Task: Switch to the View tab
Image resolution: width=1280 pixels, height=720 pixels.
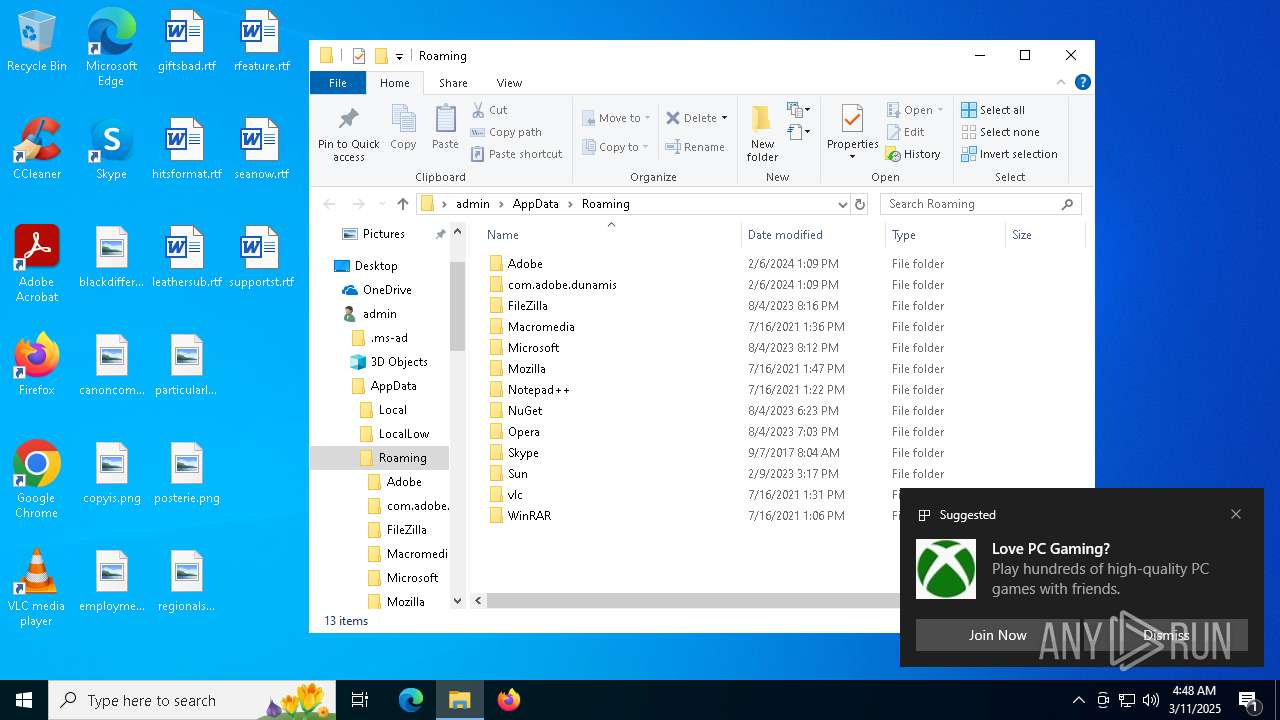Action: click(x=509, y=83)
